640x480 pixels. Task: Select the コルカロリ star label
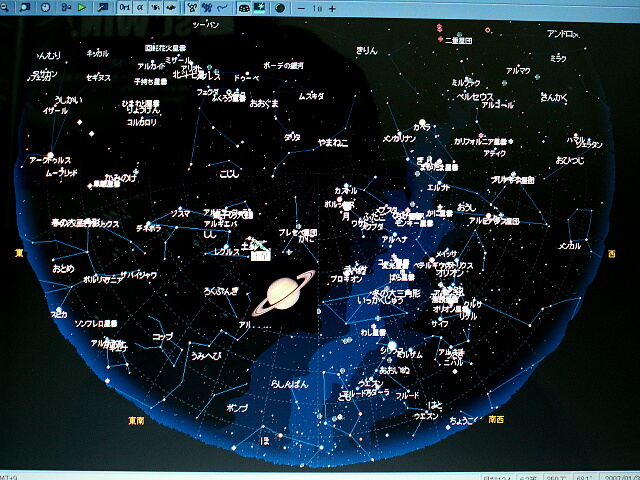(x=142, y=122)
